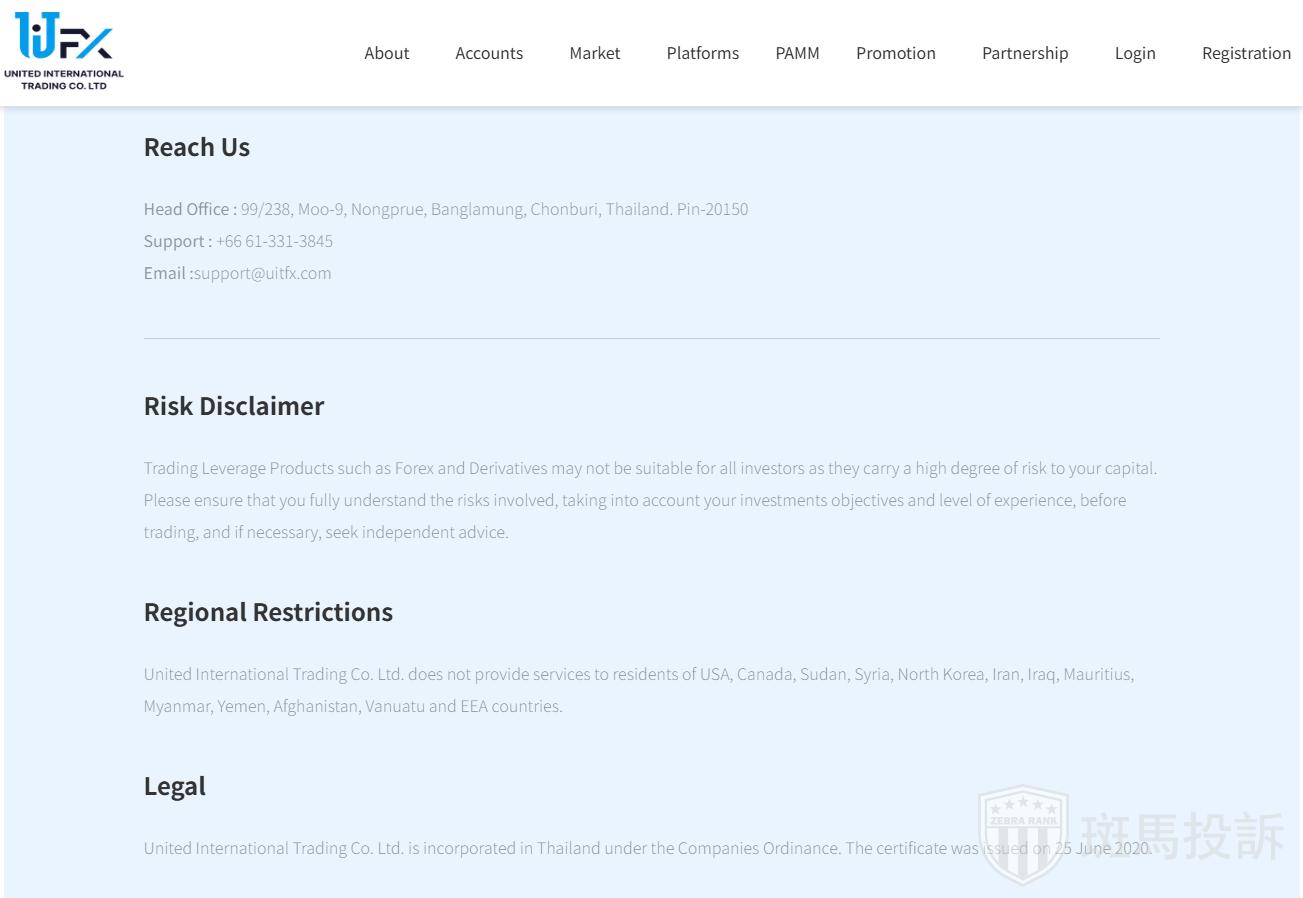This screenshot has height=898, width=1303.
Task: Go to the PAMM page
Action: click(797, 53)
